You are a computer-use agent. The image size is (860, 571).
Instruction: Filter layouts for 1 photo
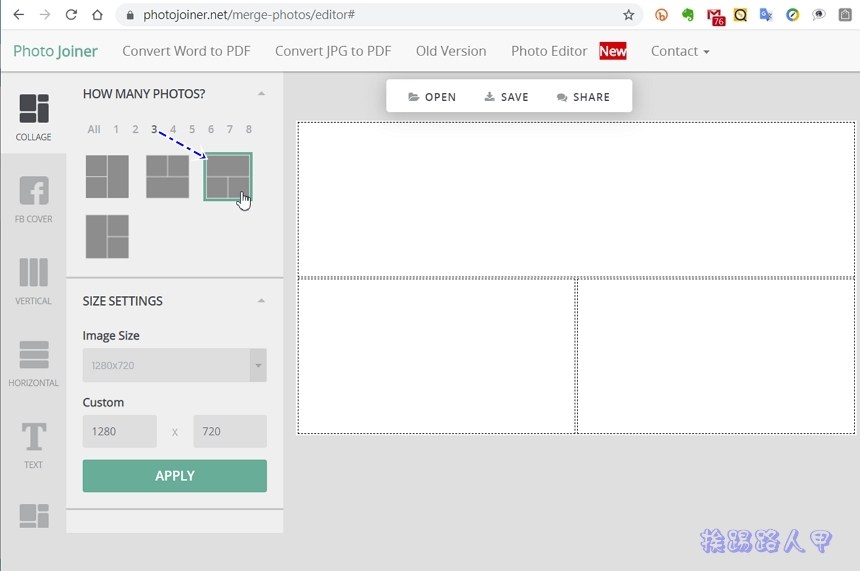116,129
